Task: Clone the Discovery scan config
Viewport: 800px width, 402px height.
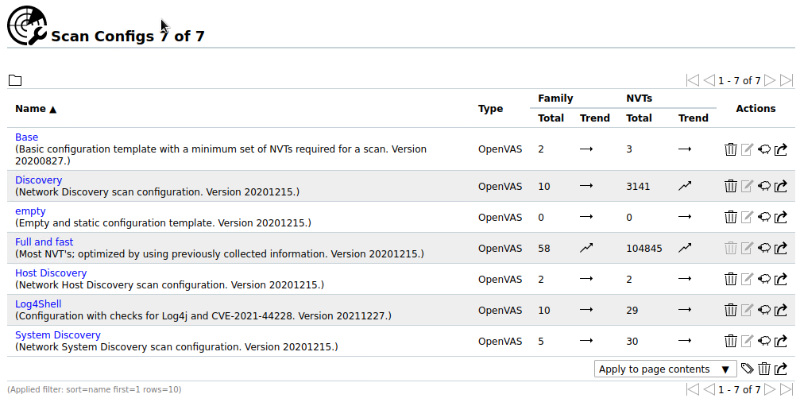Action: coord(764,185)
